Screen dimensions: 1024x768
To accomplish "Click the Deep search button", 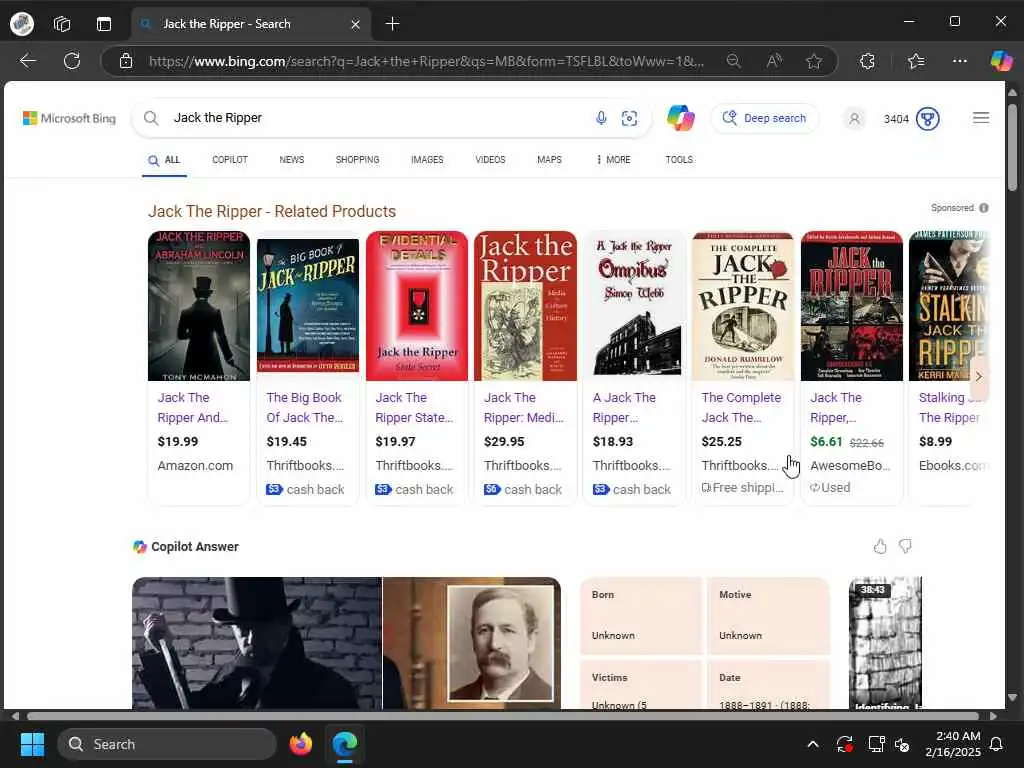I will [764, 118].
